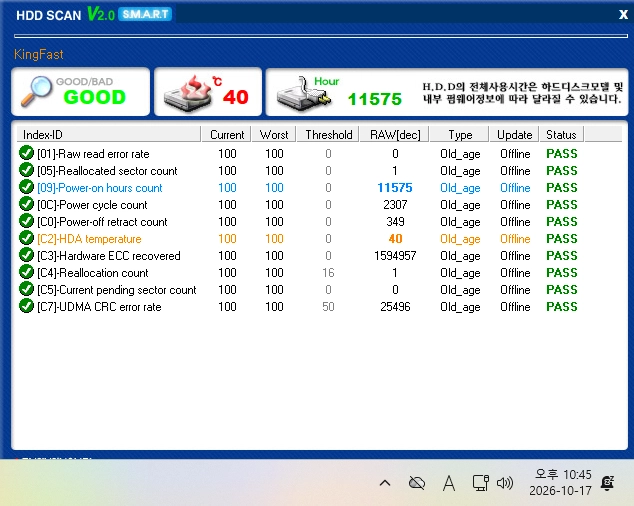Click threshold value 16
Screen dimensions: 634x506
coord(328,273)
